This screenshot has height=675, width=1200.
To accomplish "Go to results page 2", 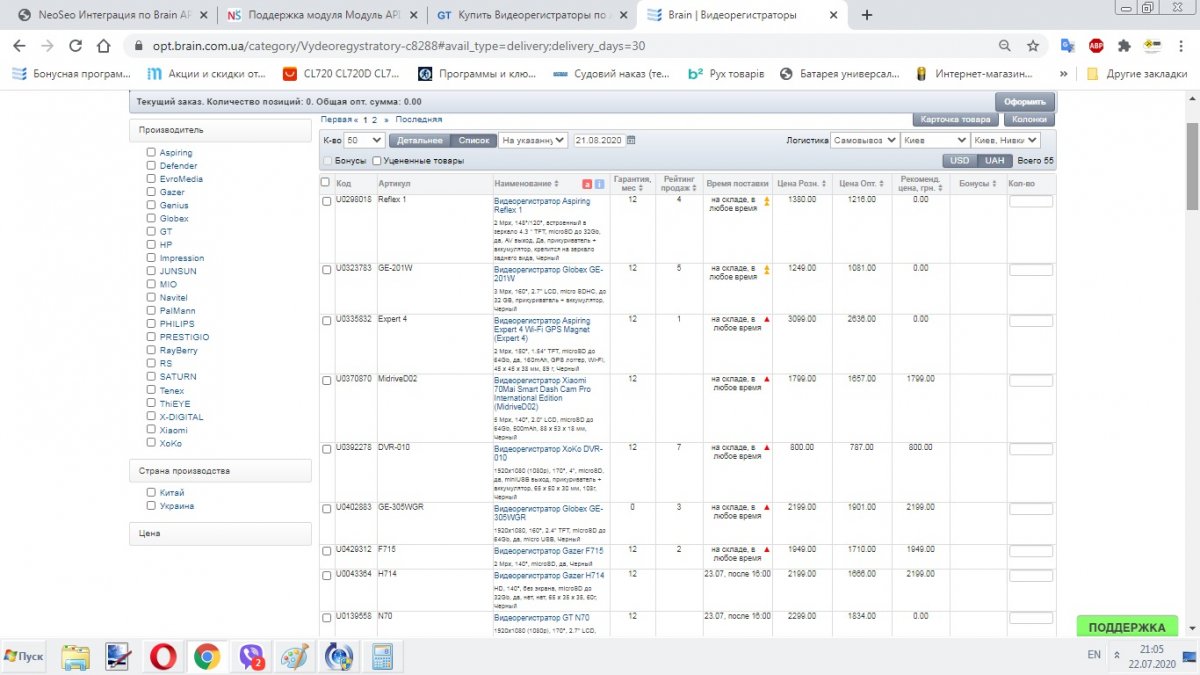I will point(375,119).
